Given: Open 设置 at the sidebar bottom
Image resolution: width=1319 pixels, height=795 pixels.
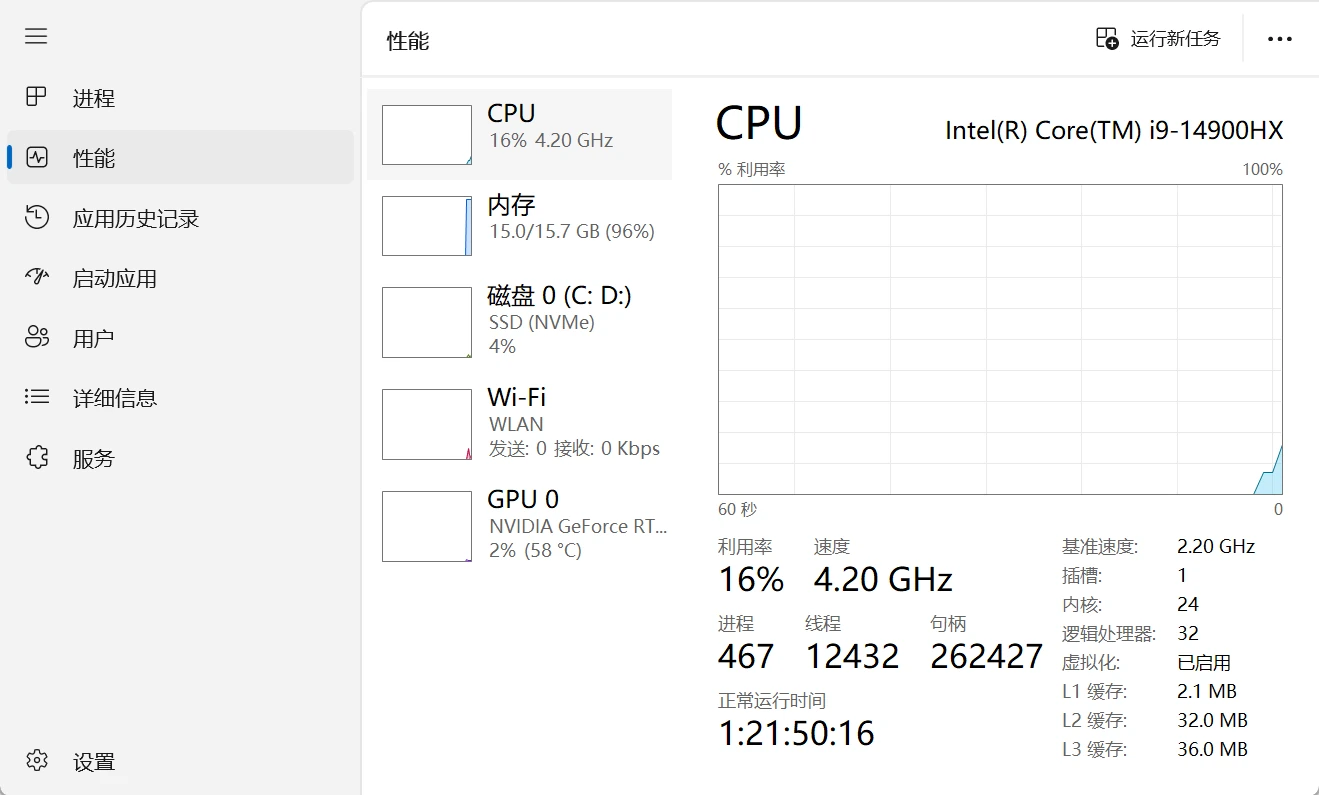Looking at the screenshot, I should 94,762.
